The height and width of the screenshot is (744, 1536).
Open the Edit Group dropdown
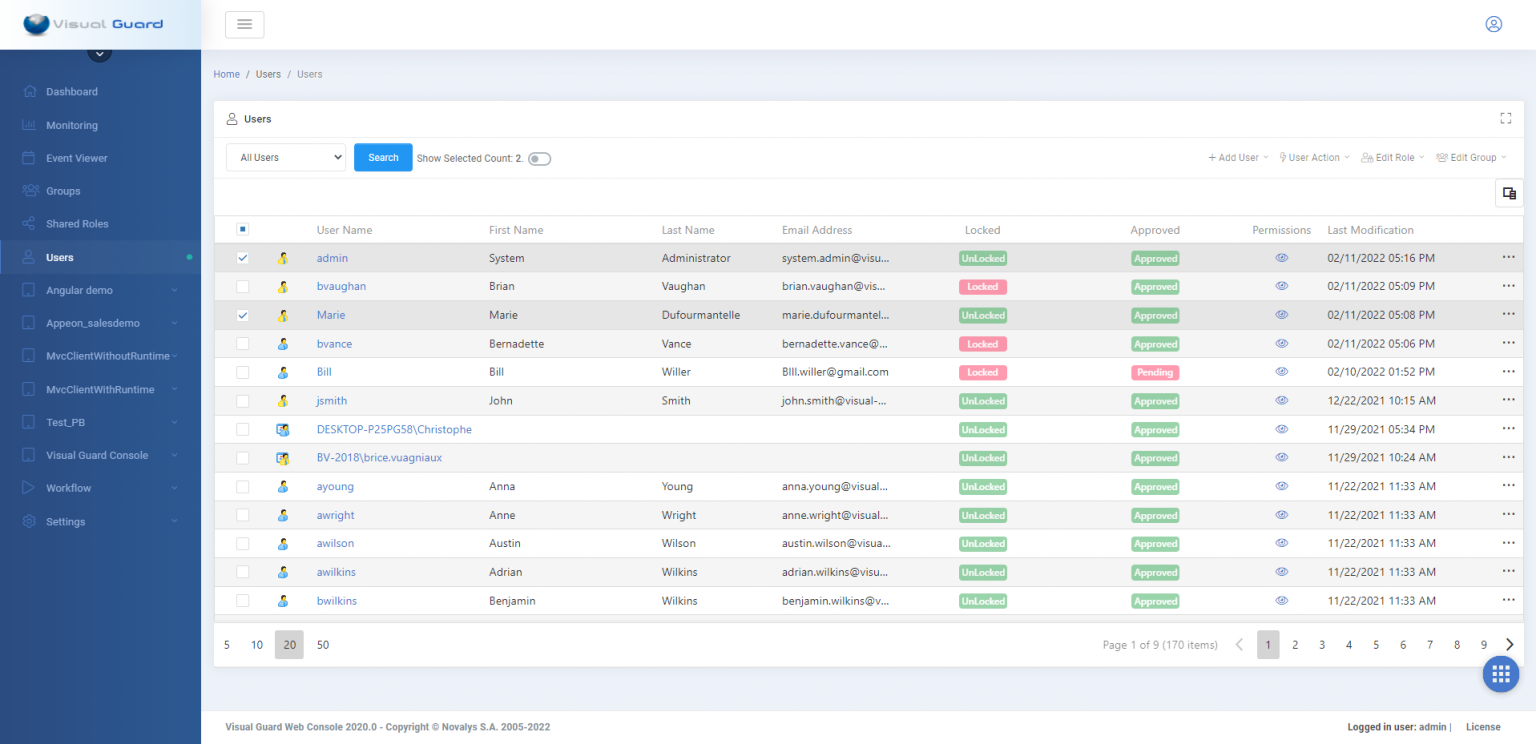pos(1471,157)
